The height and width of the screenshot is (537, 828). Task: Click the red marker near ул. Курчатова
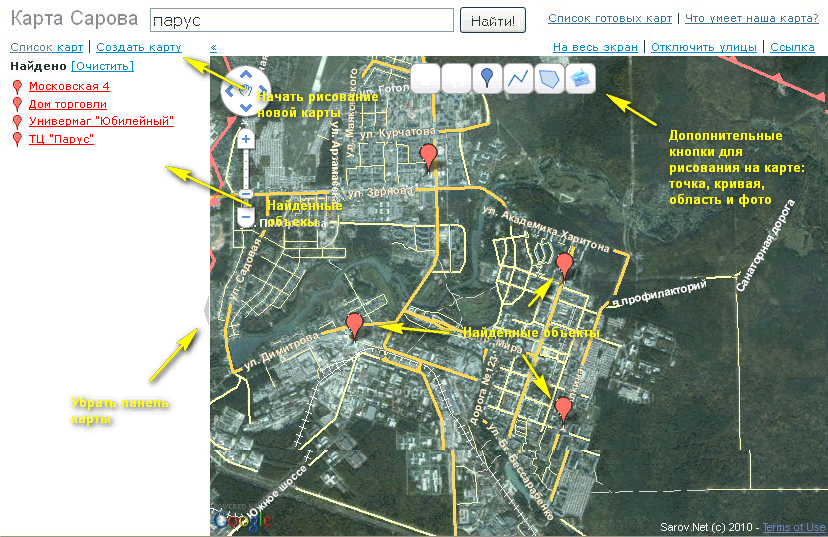click(429, 157)
